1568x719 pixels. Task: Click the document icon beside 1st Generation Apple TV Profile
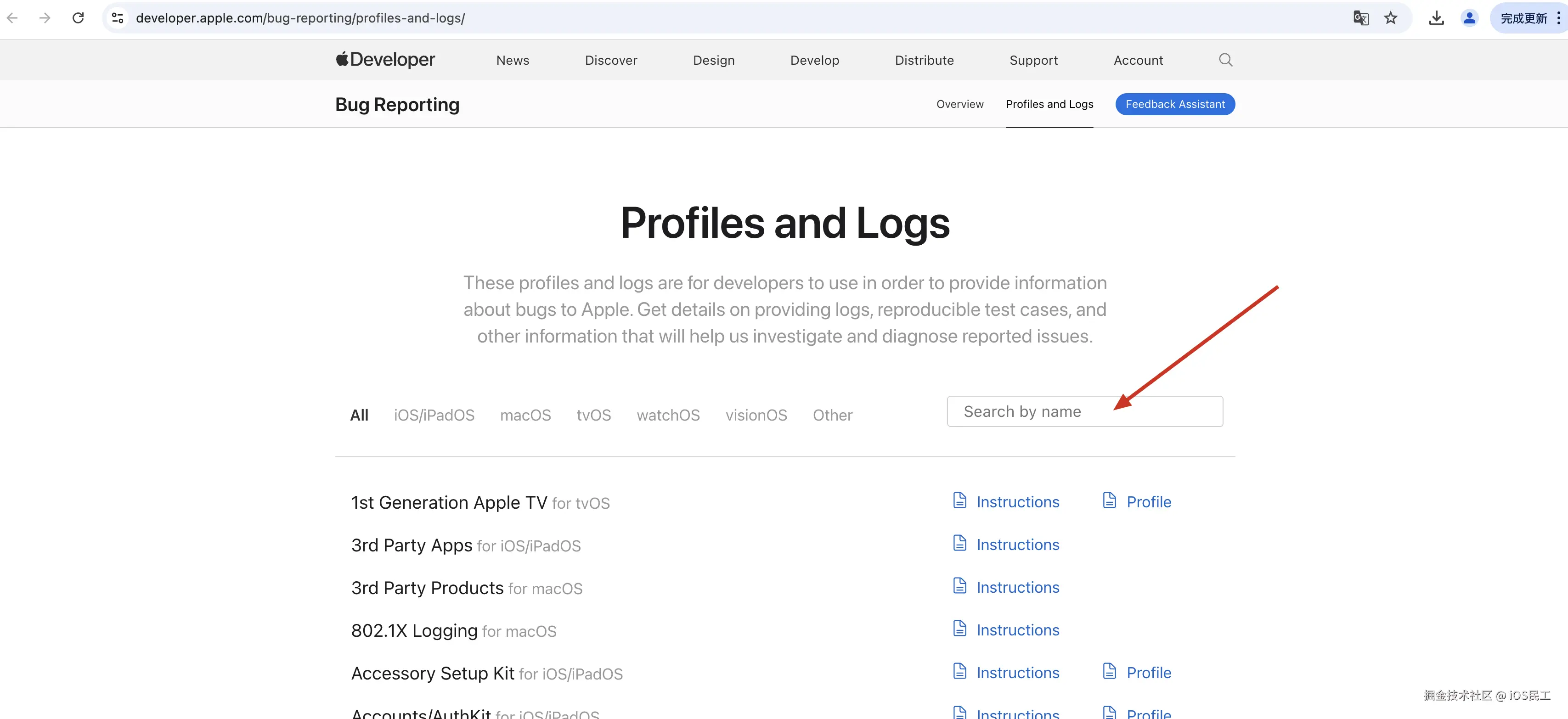click(1110, 500)
